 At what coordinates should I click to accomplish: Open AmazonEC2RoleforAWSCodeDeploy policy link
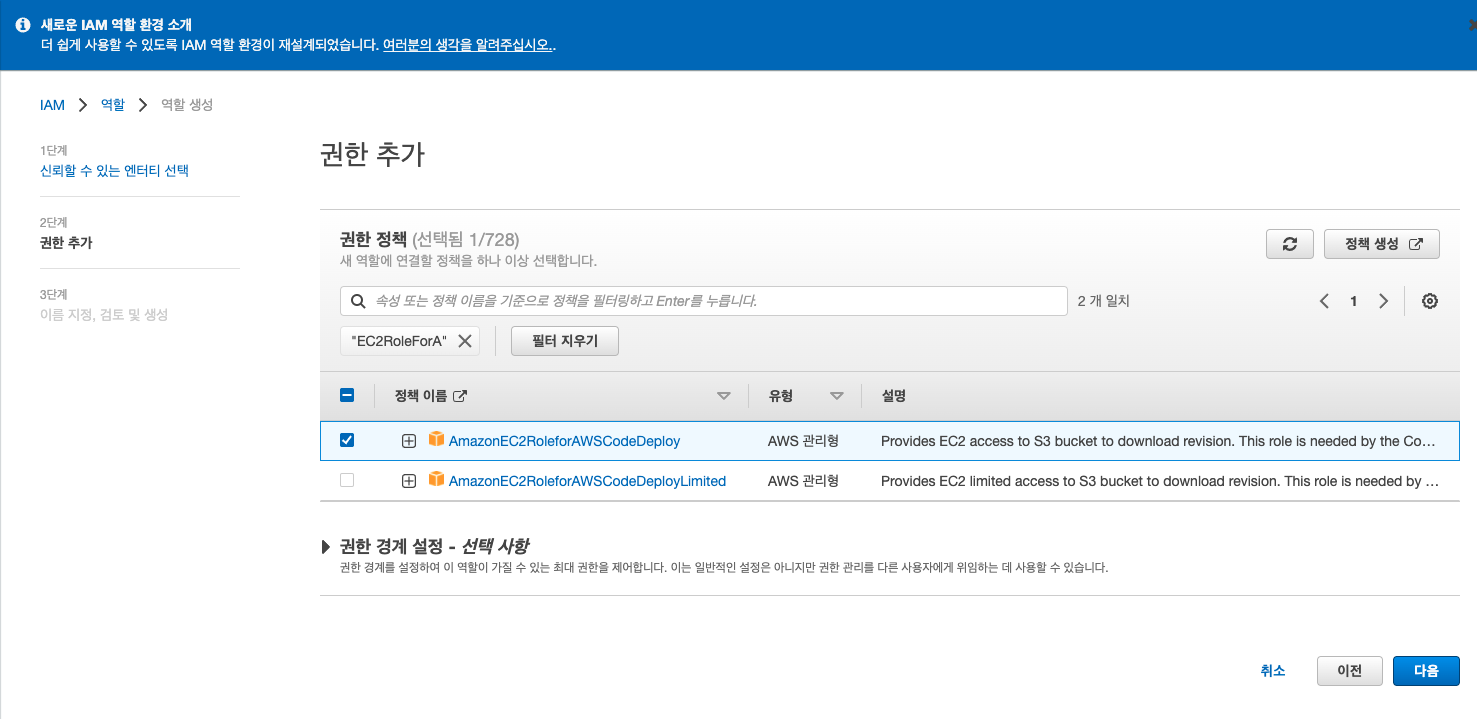[x=564, y=441]
